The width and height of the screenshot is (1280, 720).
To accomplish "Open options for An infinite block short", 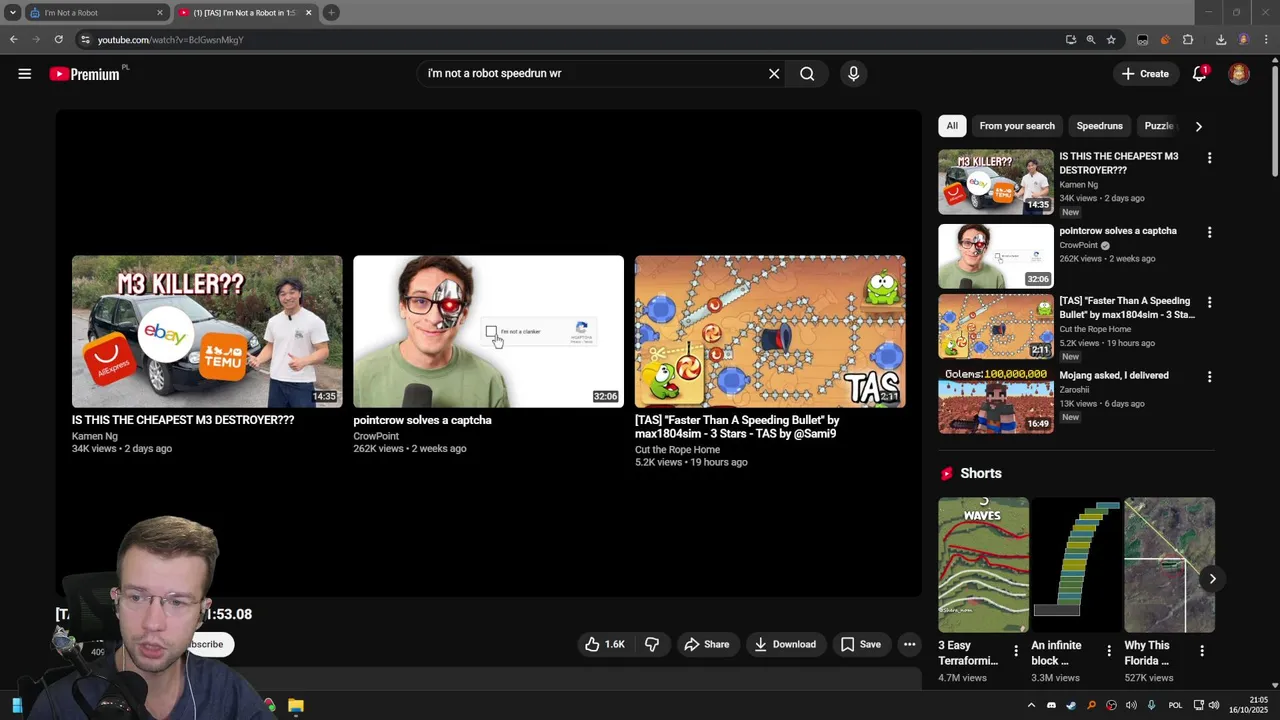I will pos(1109,651).
